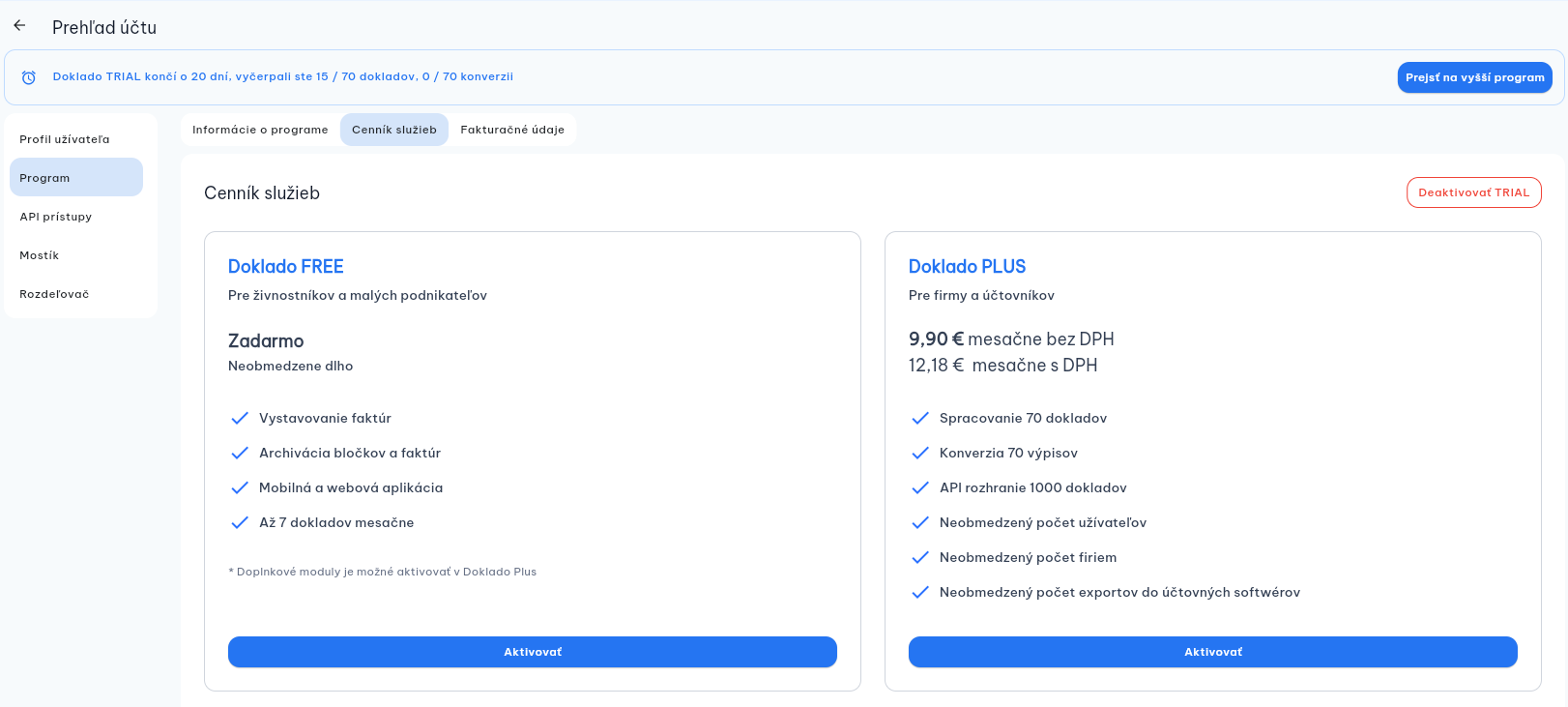Screen dimensions: 1568x707
Task: Click 12,18 € mesačne s DPH price
Action: [x=1002, y=366]
